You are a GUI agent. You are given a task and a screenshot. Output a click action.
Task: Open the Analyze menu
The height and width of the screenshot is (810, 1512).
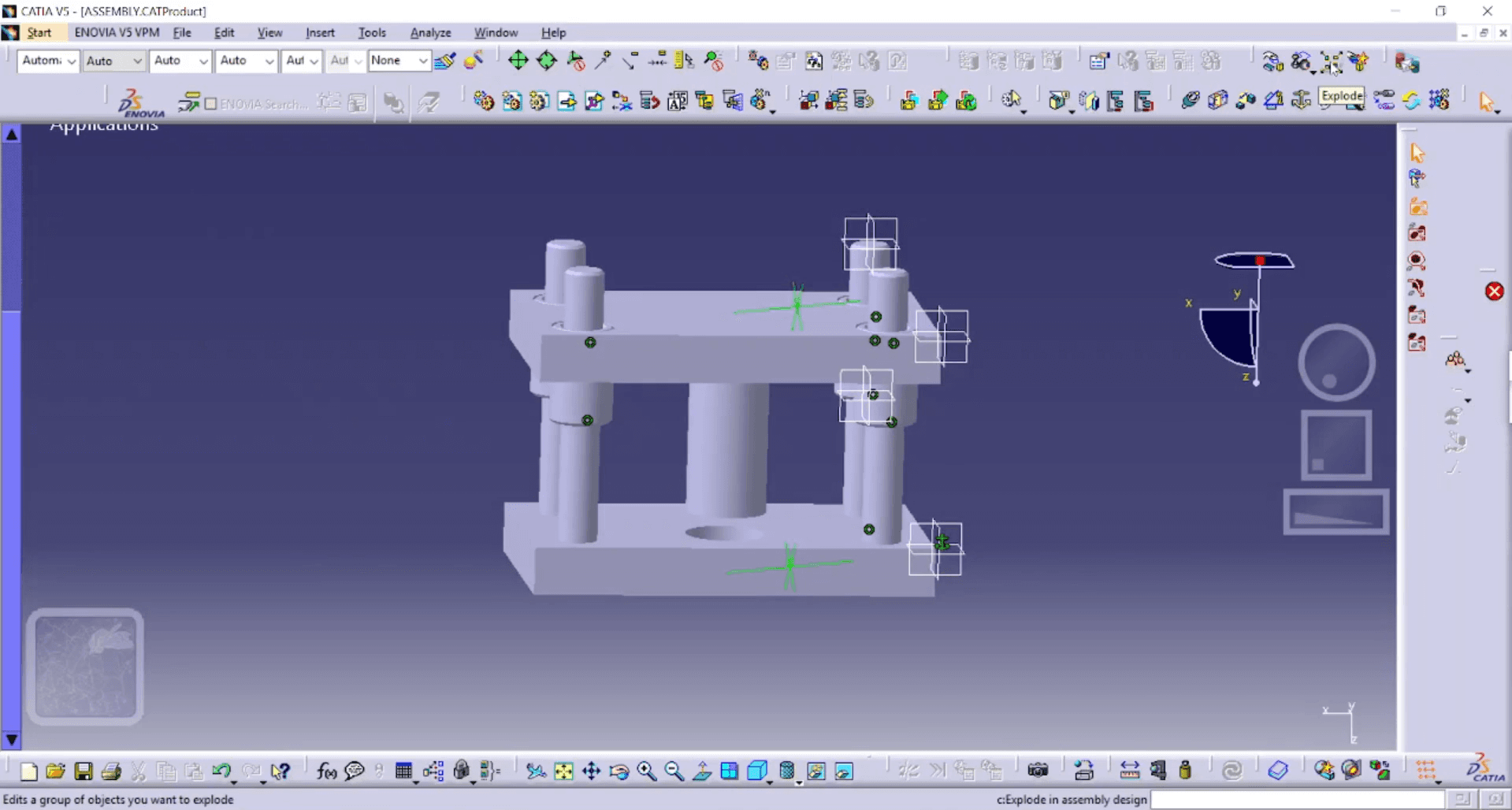coord(429,32)
